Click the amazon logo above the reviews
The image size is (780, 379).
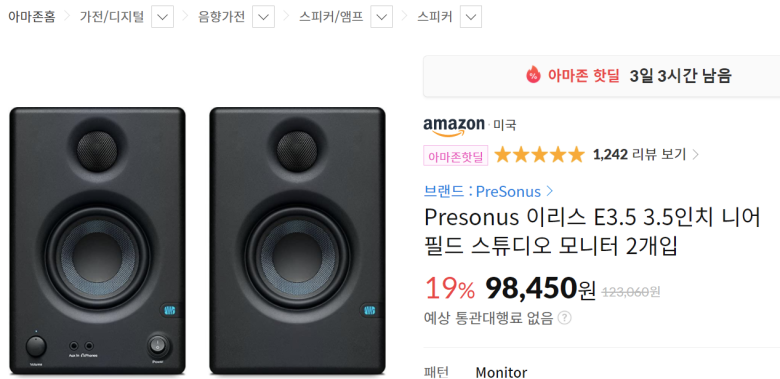coord(454,126)
